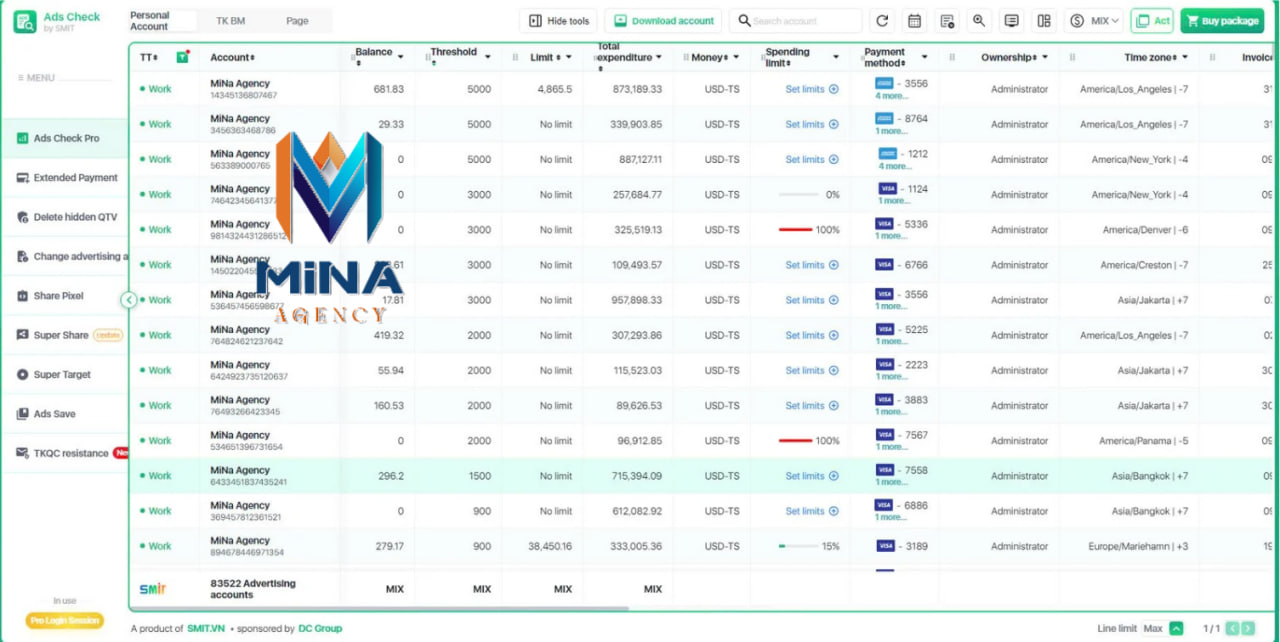Click the Search account input field
This screenshot has width=1280, height=642.
pyautogui.click(x=796, y=21)
